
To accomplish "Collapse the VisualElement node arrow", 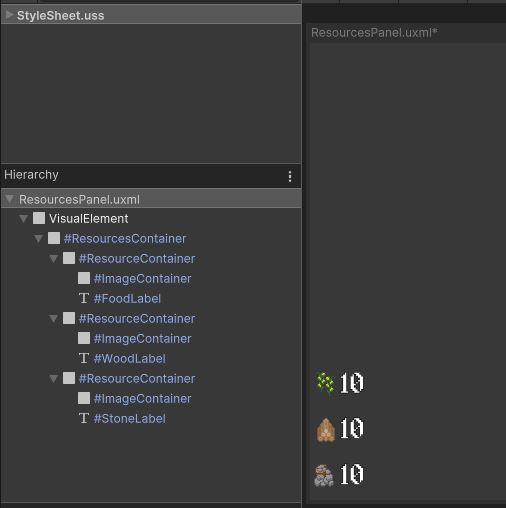I will (x=23, y=219).
